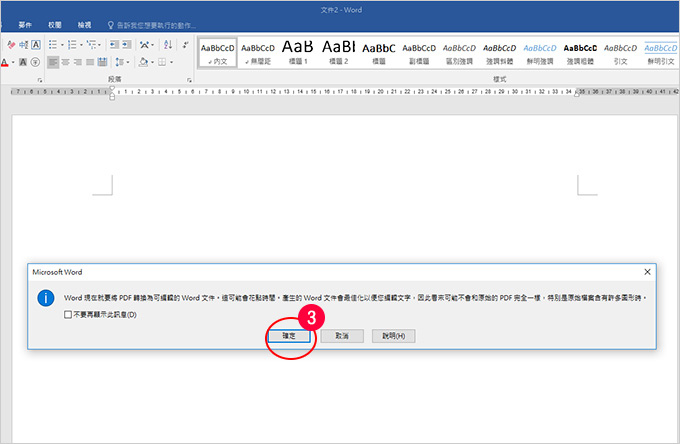Switch to the 檢視 ribbon tab
Image resolution: width=680 pixels, height=444 pixels.
(x=84, y=25)
